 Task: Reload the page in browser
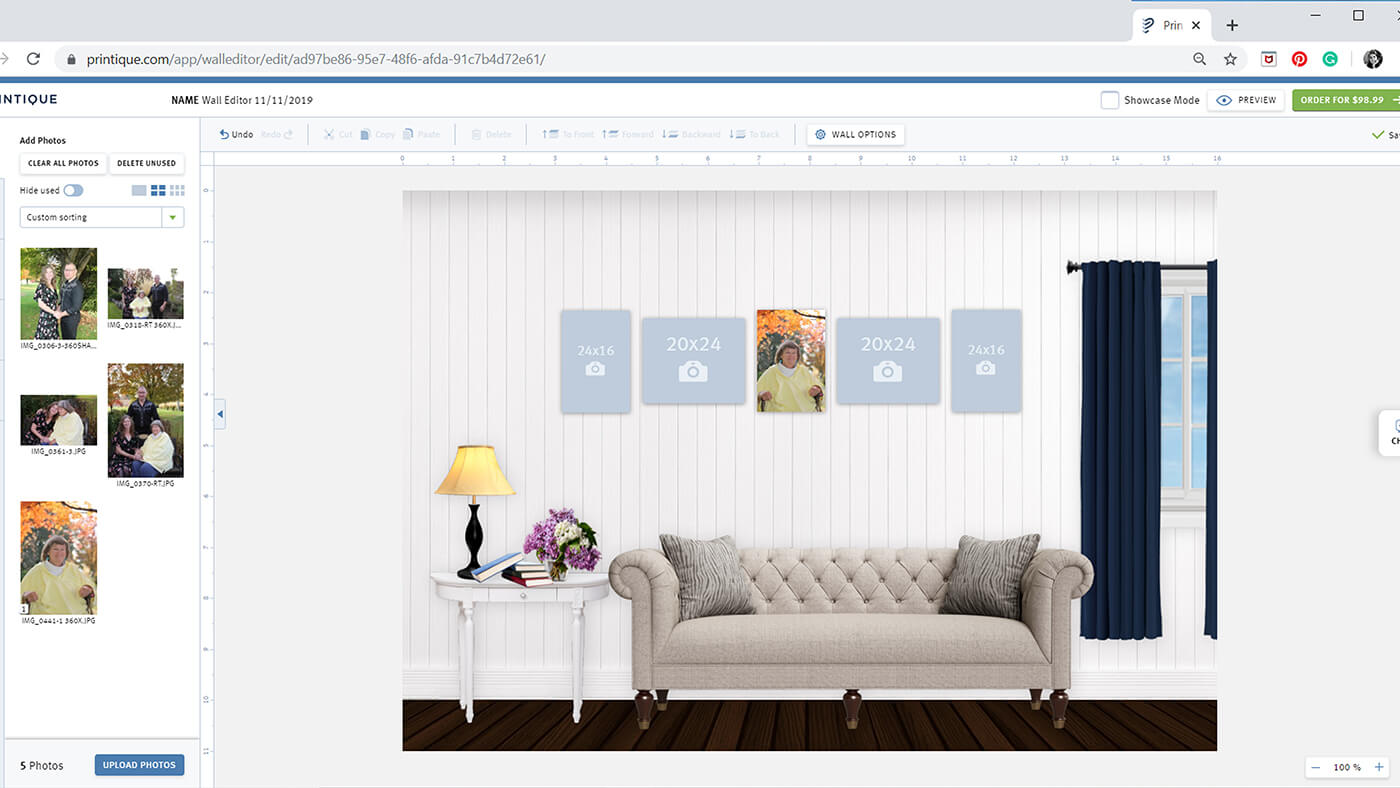pyautogui.click(x=33, y=59)
